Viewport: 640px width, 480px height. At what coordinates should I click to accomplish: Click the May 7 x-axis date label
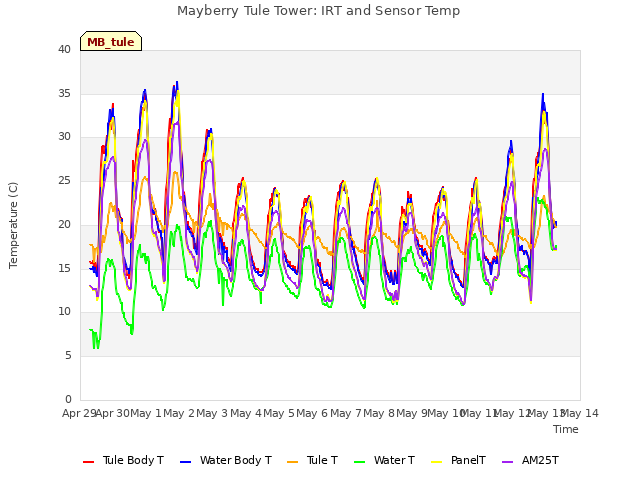pyautogui.click(x=346, y=413)
